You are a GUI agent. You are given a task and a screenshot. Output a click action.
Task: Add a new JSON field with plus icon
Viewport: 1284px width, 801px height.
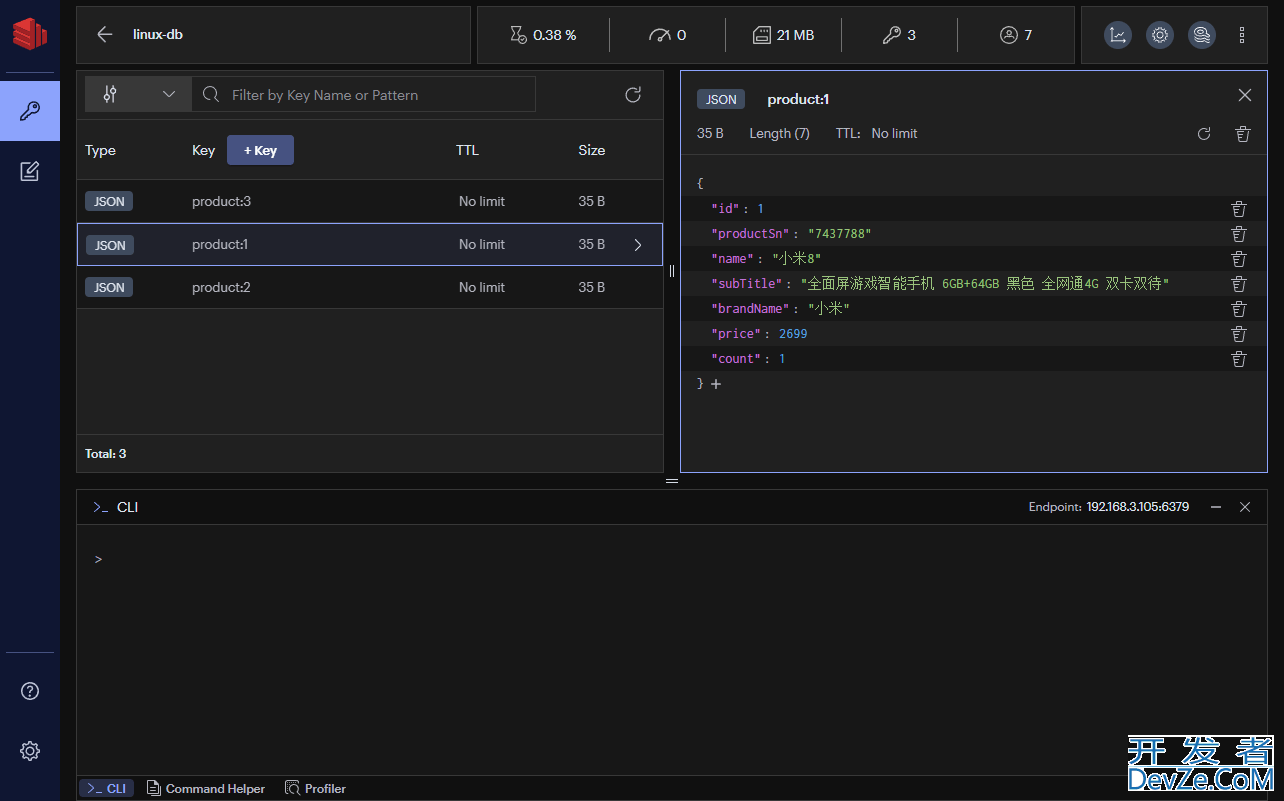point(716,384)
